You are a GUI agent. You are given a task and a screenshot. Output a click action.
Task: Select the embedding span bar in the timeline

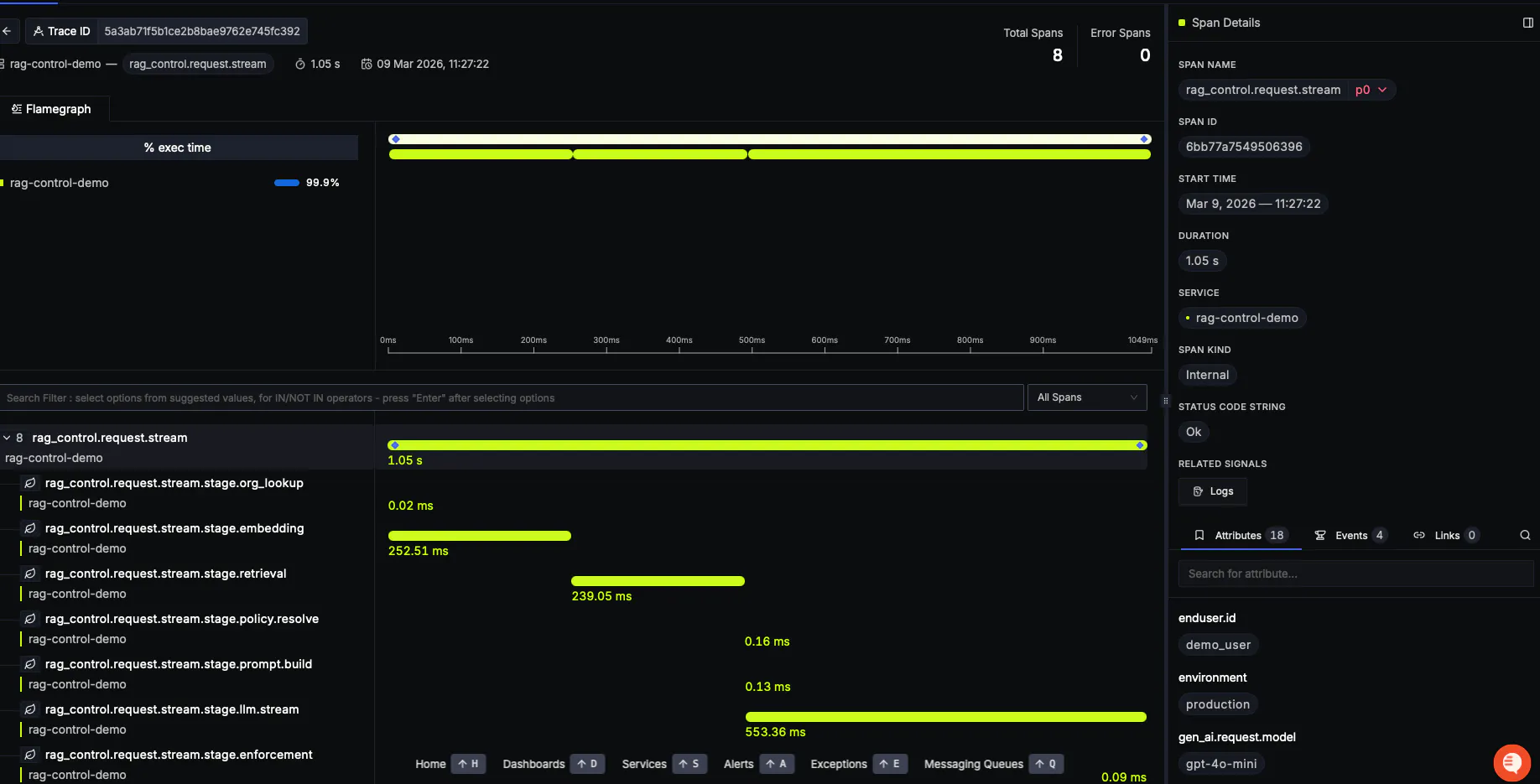click(480, 536)
